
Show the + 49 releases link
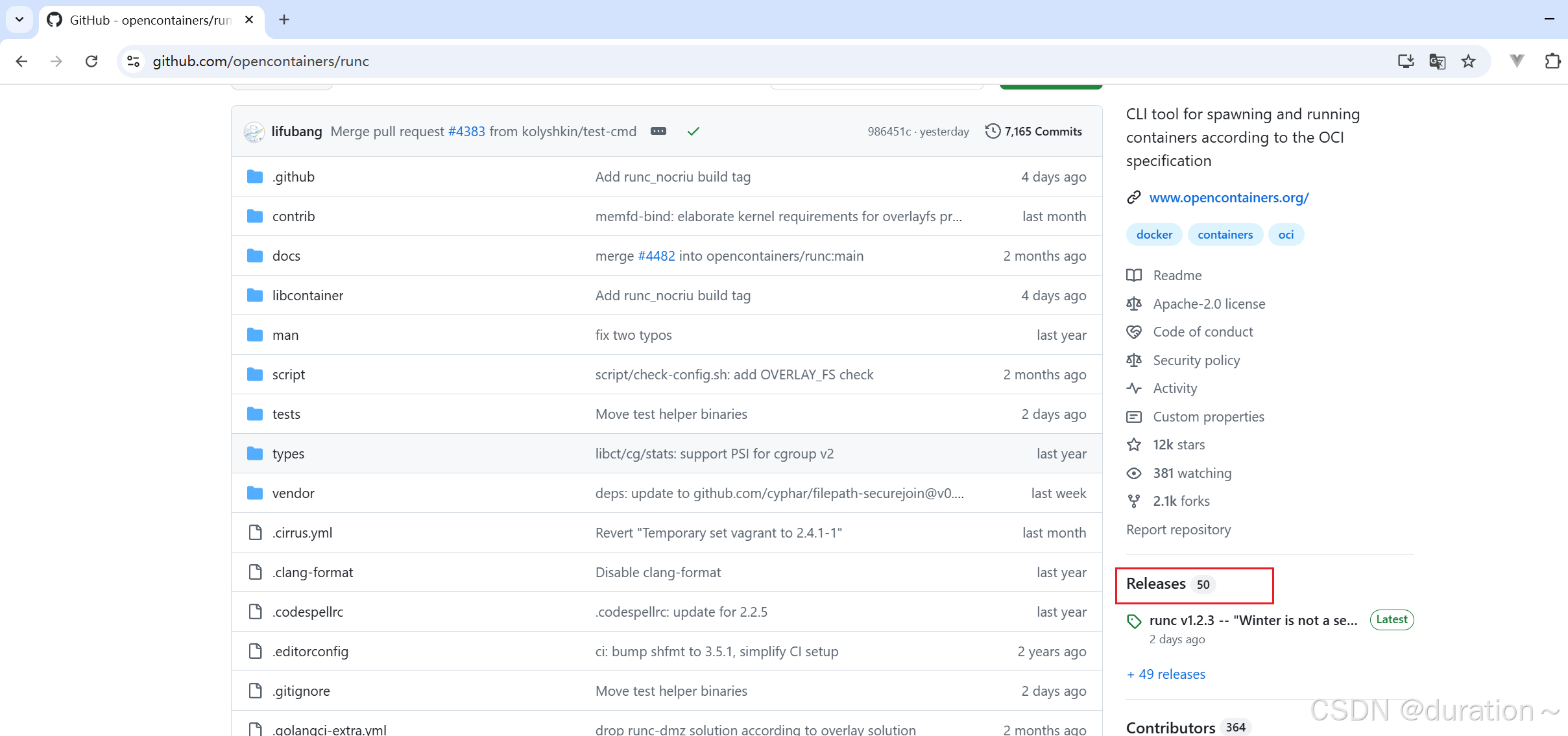pos(1166,674)
